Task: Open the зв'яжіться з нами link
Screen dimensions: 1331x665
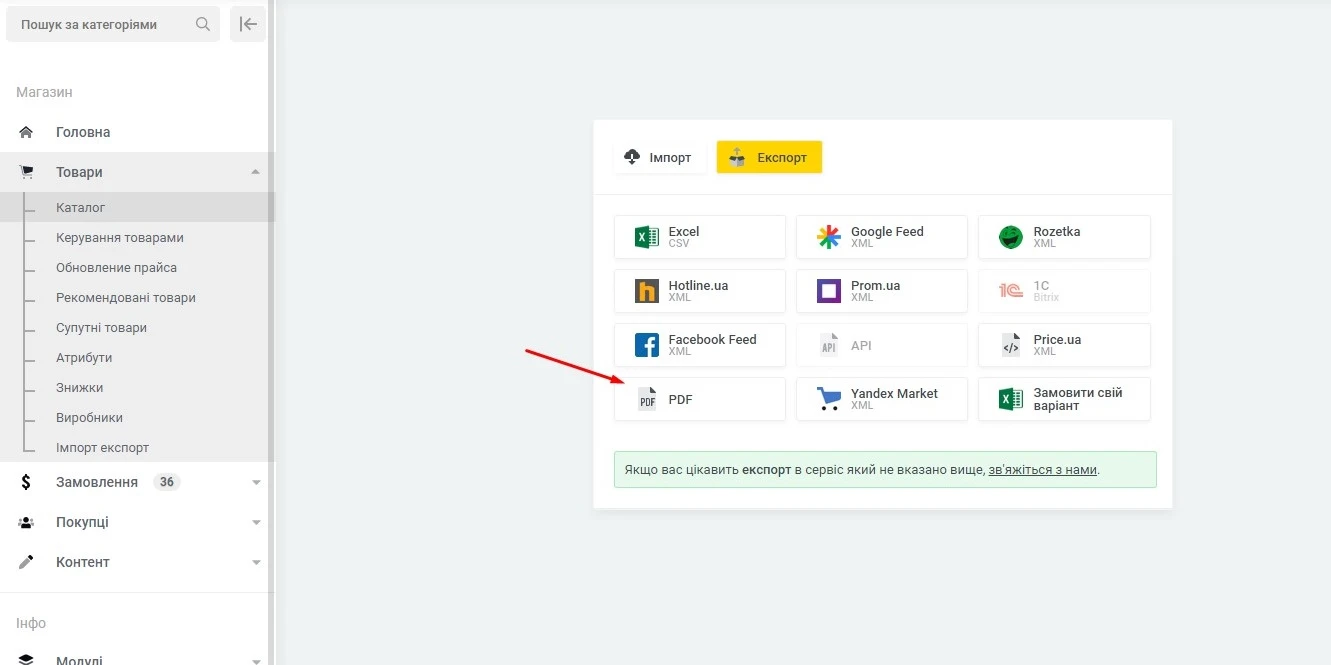Action: point(1043,469)
